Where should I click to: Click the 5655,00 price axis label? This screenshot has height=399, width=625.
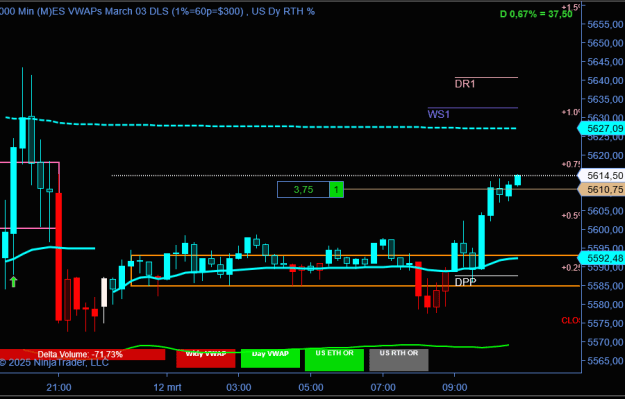(x=605, y=24)
